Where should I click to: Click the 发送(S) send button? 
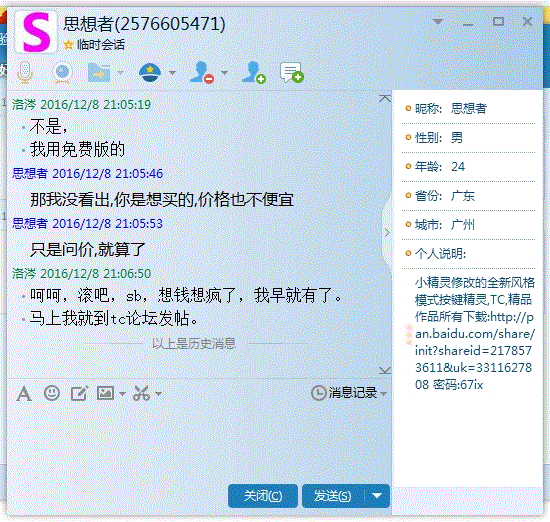click(333, 496)
